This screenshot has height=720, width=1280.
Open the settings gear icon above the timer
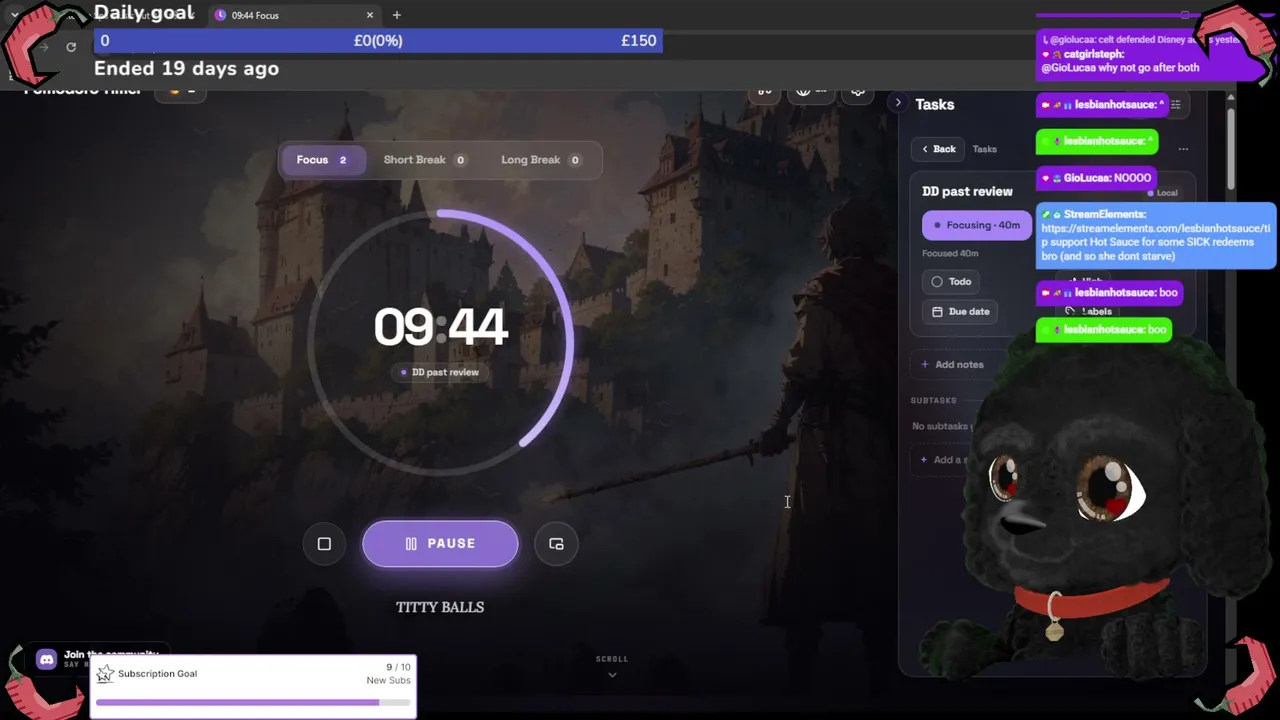click(x=858, y=91)
